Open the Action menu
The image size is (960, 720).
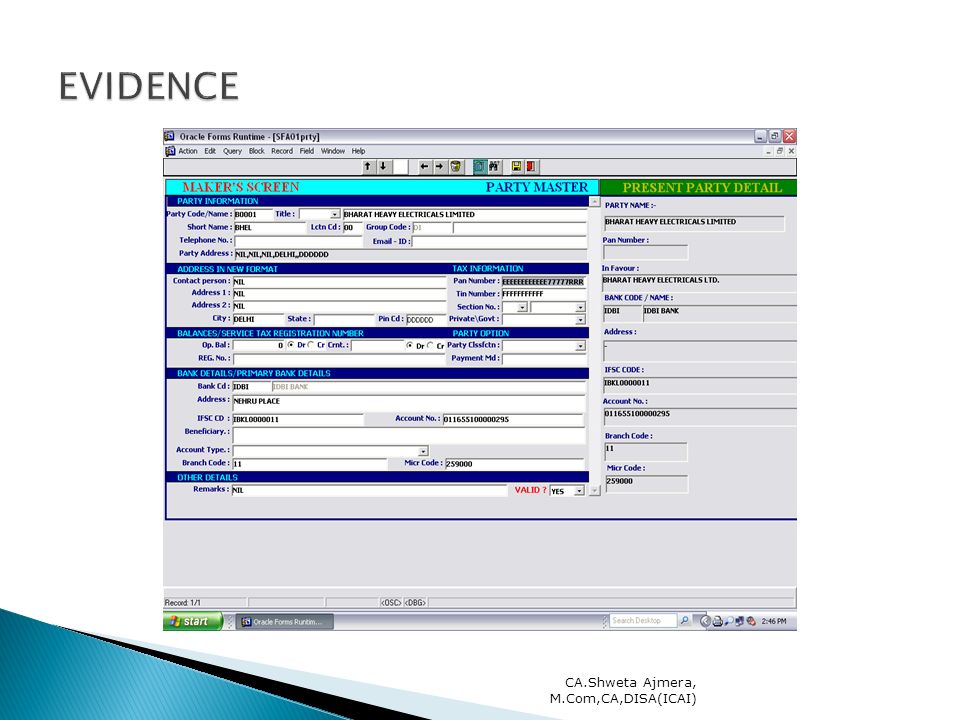tap(187, 151)
